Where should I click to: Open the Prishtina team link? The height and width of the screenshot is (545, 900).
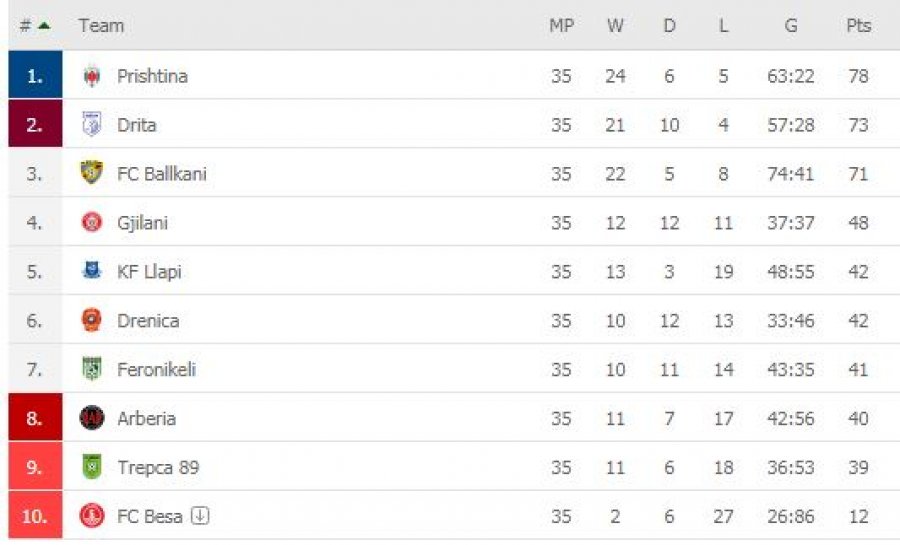(152, 76)
